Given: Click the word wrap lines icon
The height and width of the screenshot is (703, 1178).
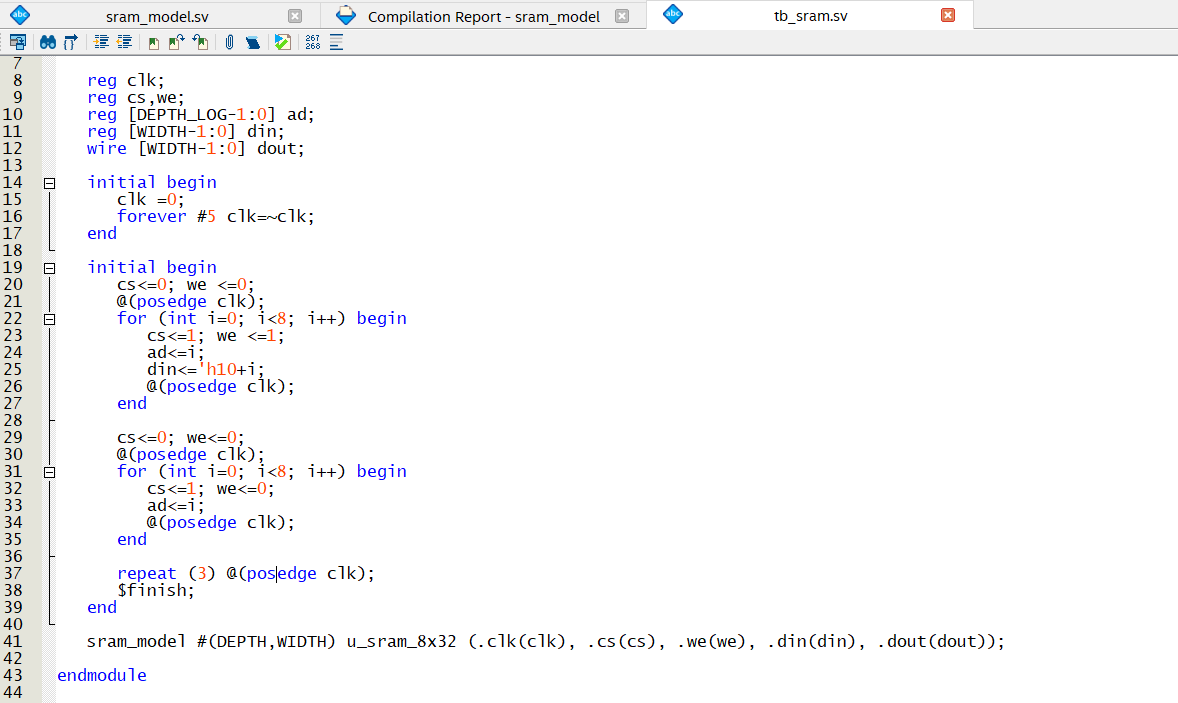Looking at the screenshot, I should (x=336, y=43).
